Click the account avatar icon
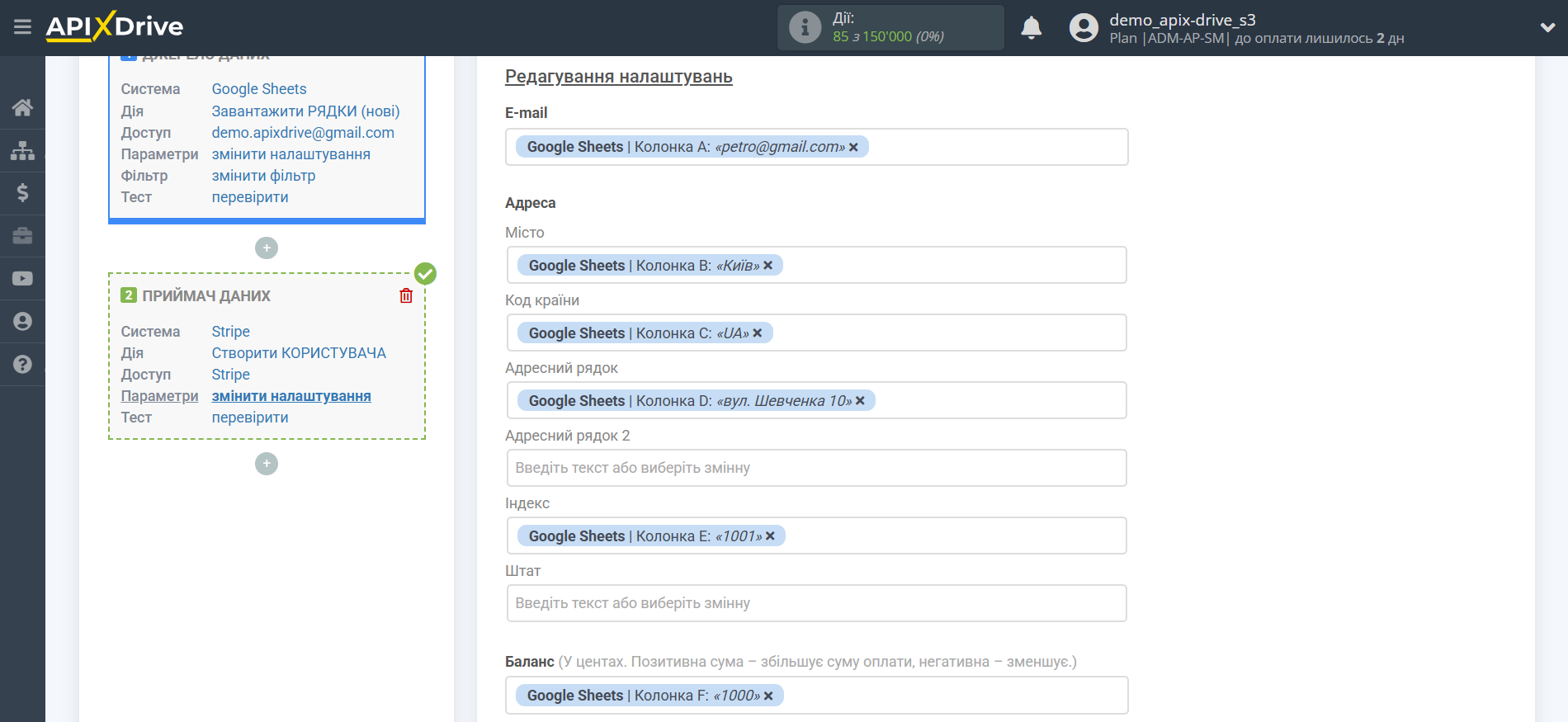This screenshot has height=722, width=1568. coord(1084,28)
